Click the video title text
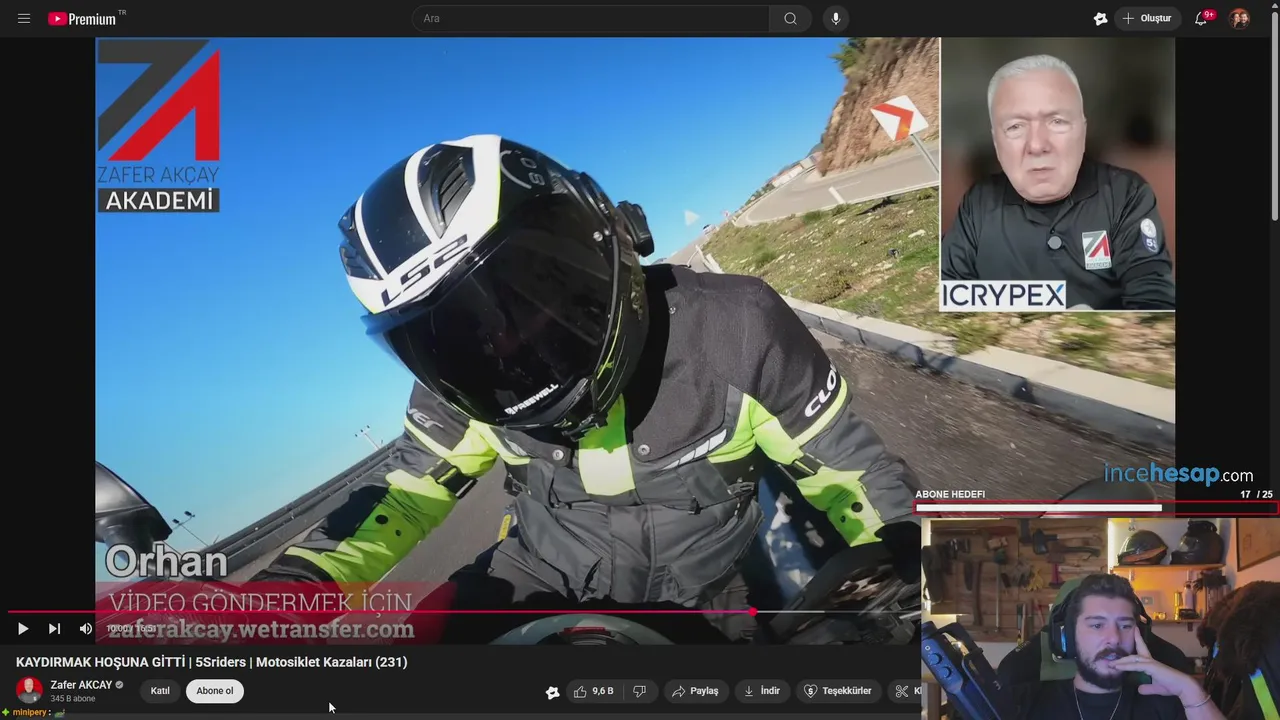 coord(211,662)
